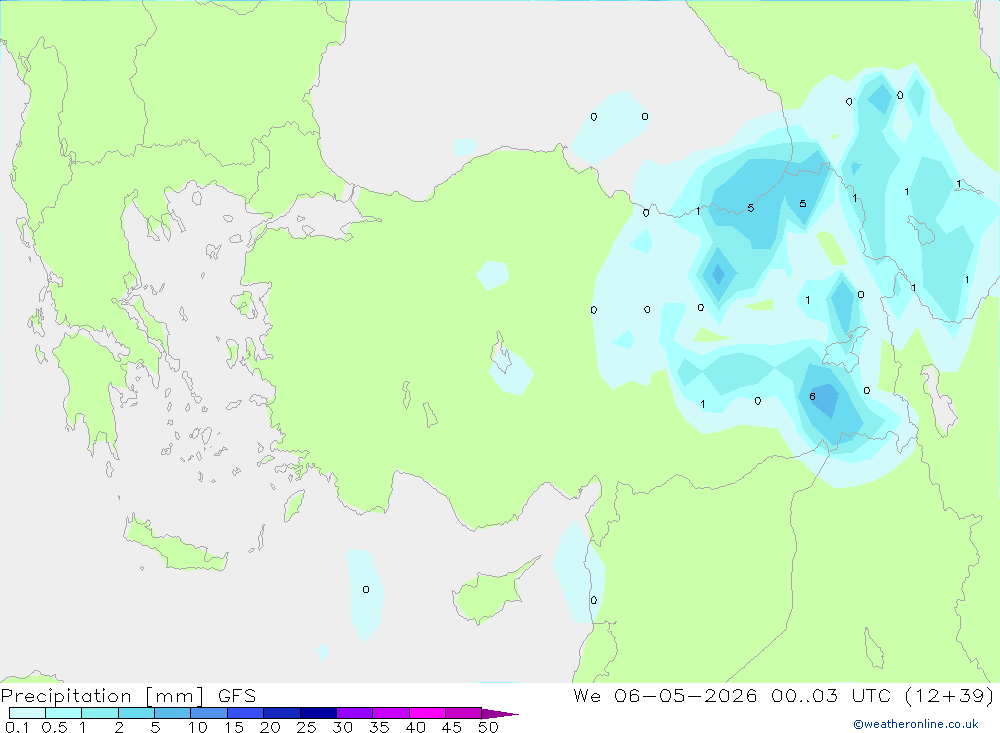Choose the dark navy 25–30 legend swatch
The image size is (1000, 733).
click(x=318, y=713)
